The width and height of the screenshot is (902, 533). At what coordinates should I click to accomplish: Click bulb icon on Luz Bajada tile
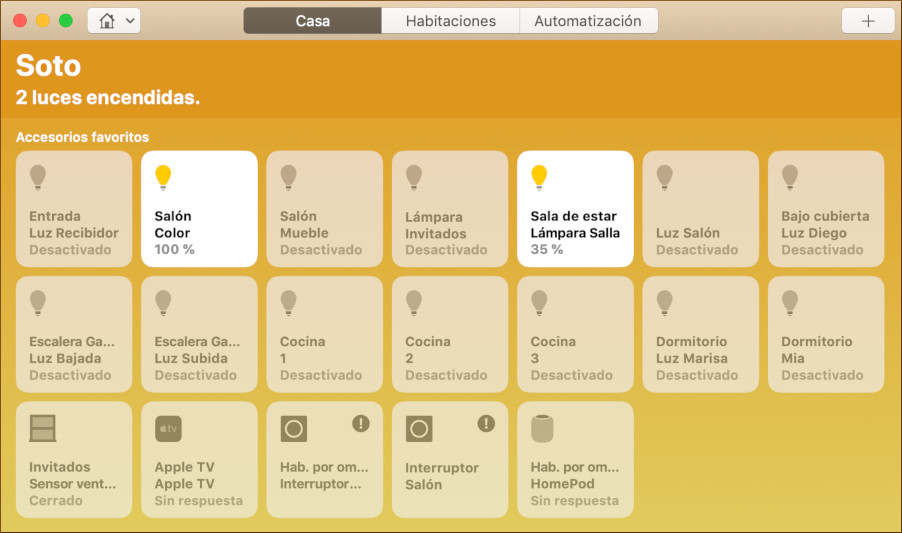coord(37,302)
